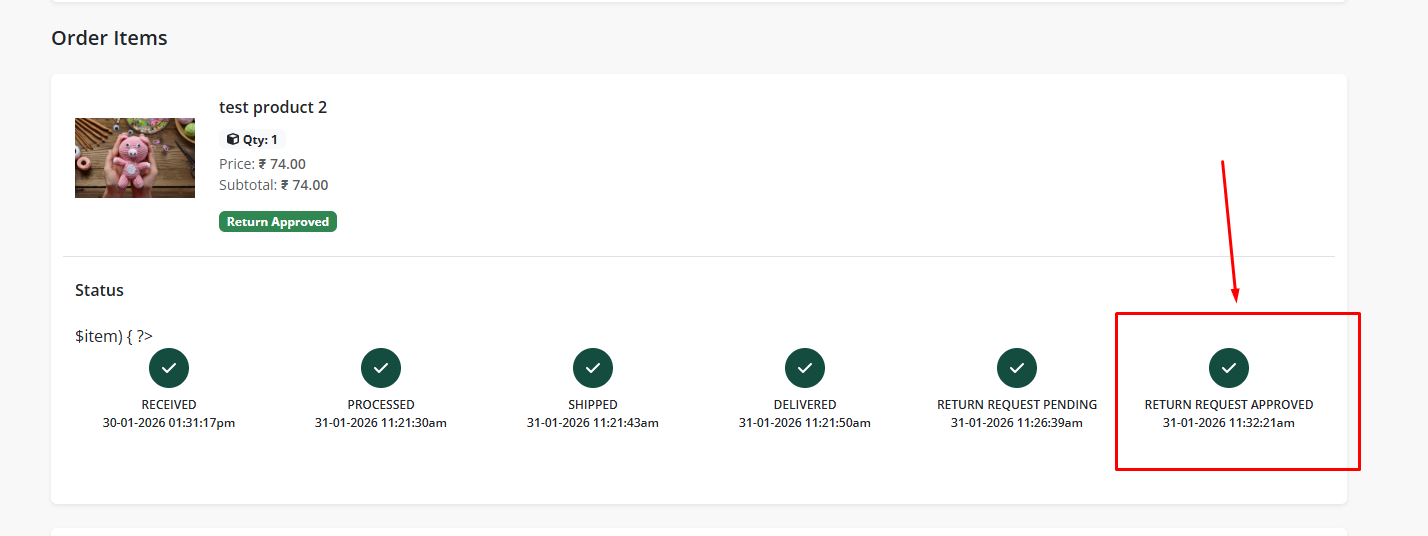Click the RETURN REQUEST APPROVED checkmark icon
1428x536 pixels.
(x=1229, y=368)
